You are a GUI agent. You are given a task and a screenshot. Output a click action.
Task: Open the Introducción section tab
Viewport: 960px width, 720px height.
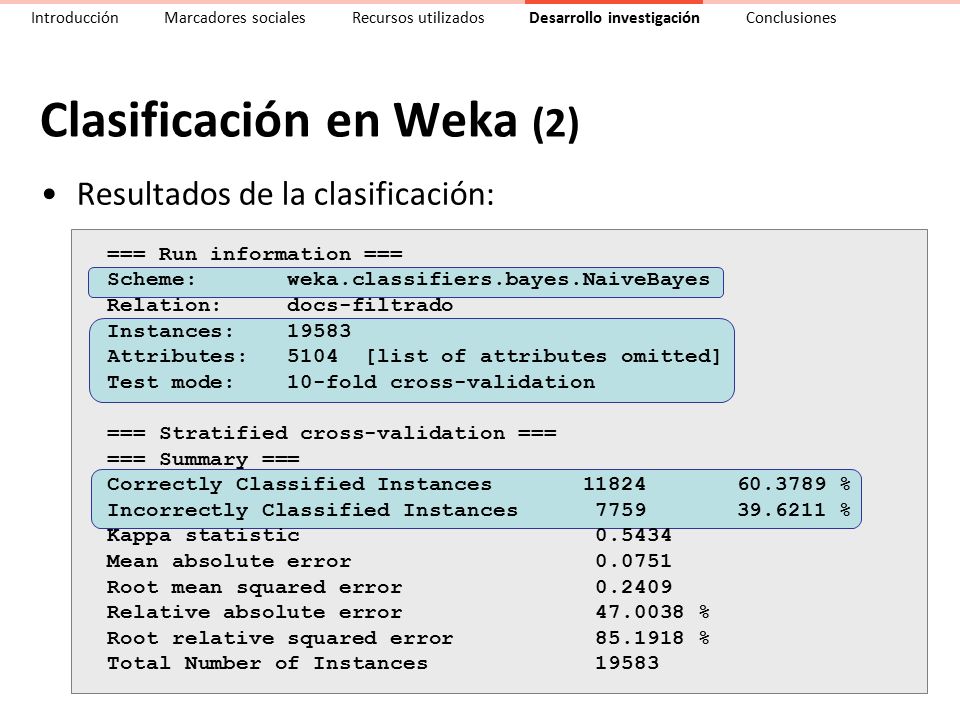coord(75,18)
